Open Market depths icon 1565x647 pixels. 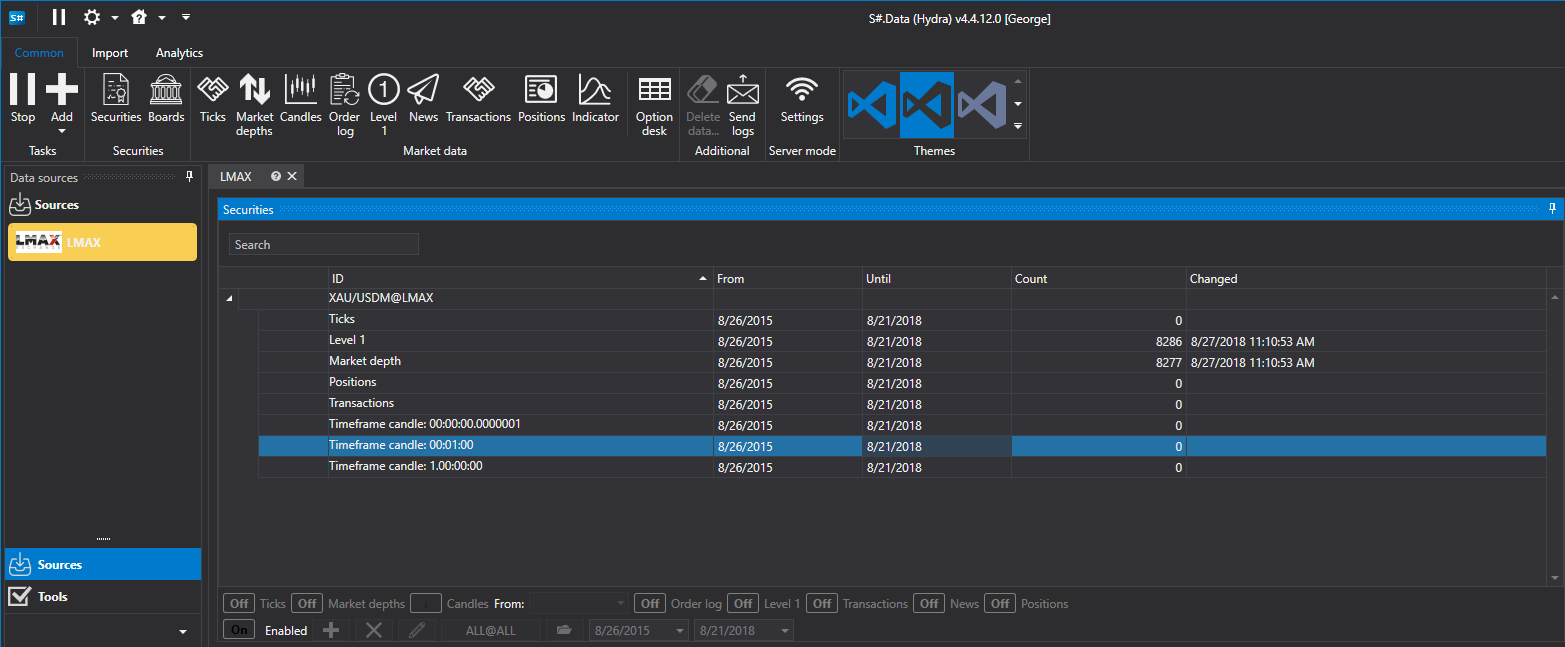click(255, 90)
